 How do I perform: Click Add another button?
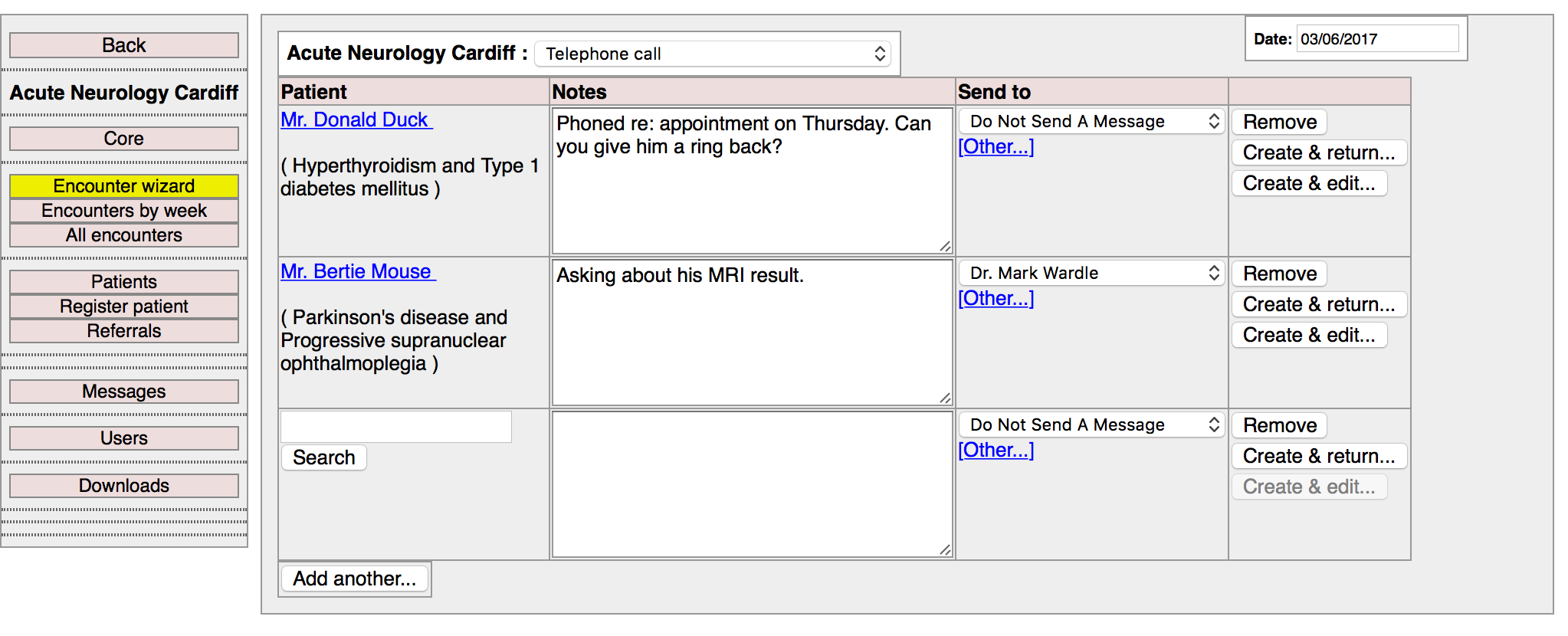pos(354,579)
